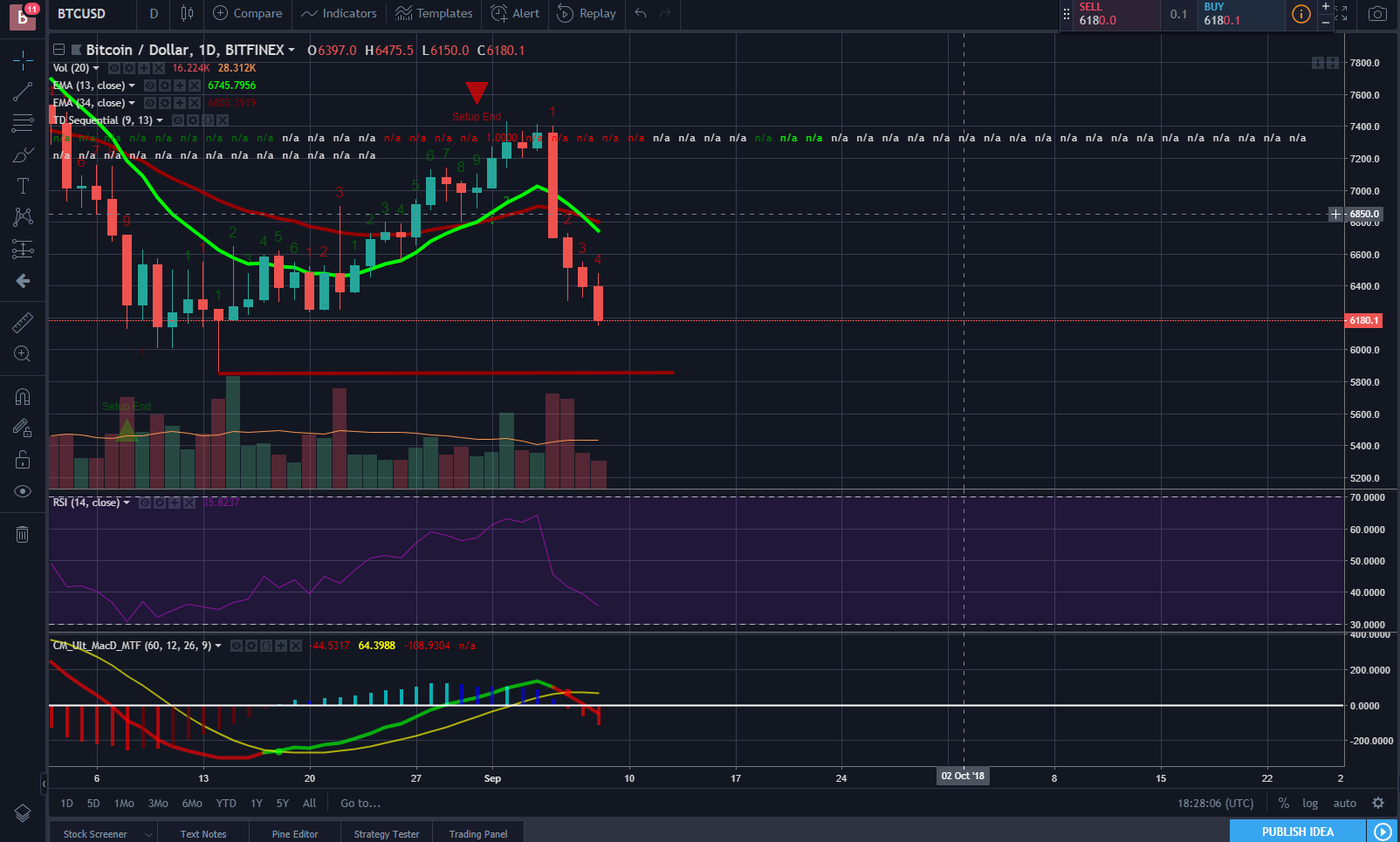Image resolution: width=1400 pixels, height=842 pixels.
Task: Open the Pine Editor tab
Action: pyautogui.click(x=295, y=834)
